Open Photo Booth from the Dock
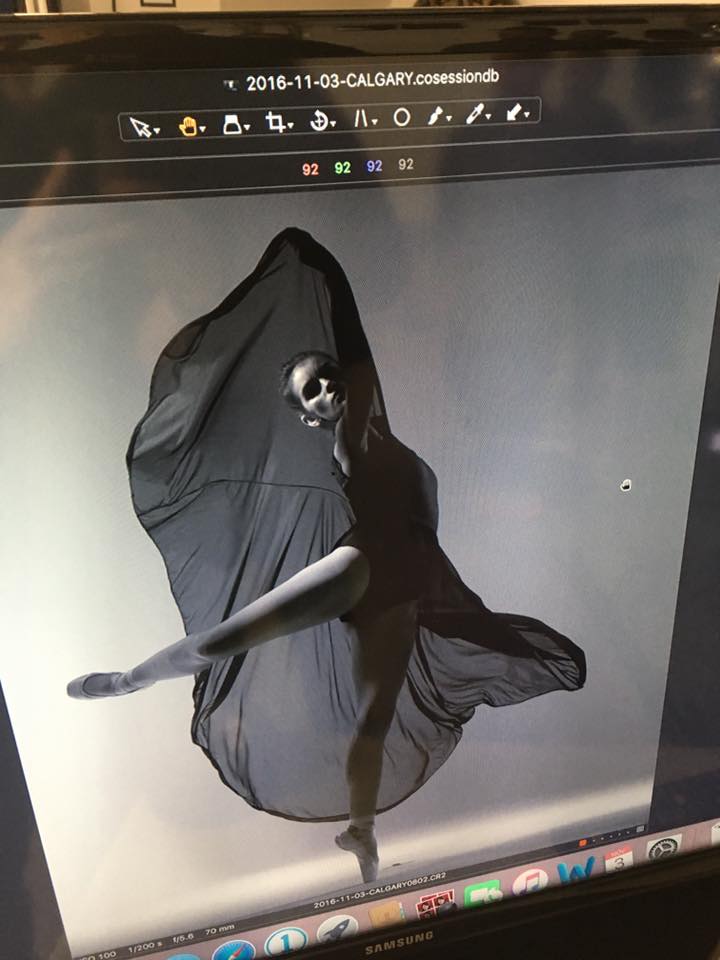 point(436,904)
